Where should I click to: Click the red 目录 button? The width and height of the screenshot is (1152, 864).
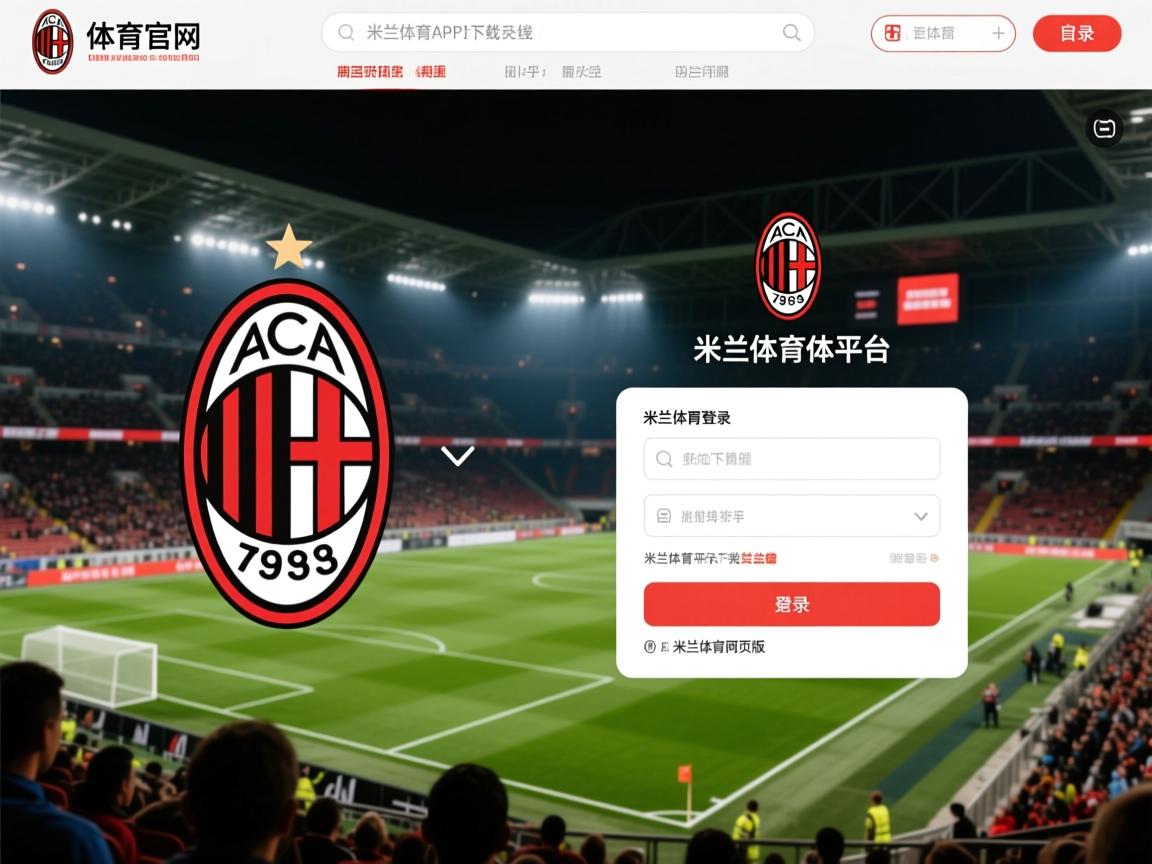point(1077,33)
